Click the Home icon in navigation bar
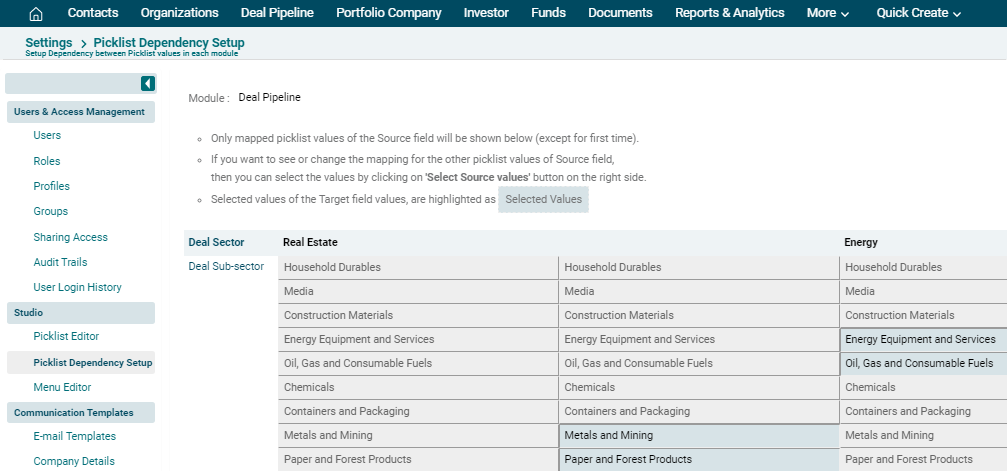The height and width of the screenshot is (471, 1007). tap(36, 13)
